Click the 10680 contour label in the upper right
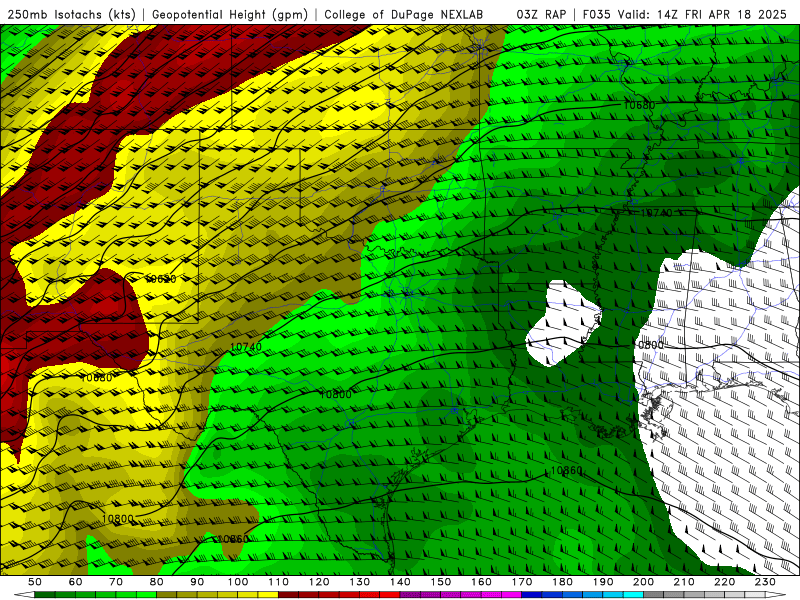The image size is (800, 600). (x=639, y=105)
